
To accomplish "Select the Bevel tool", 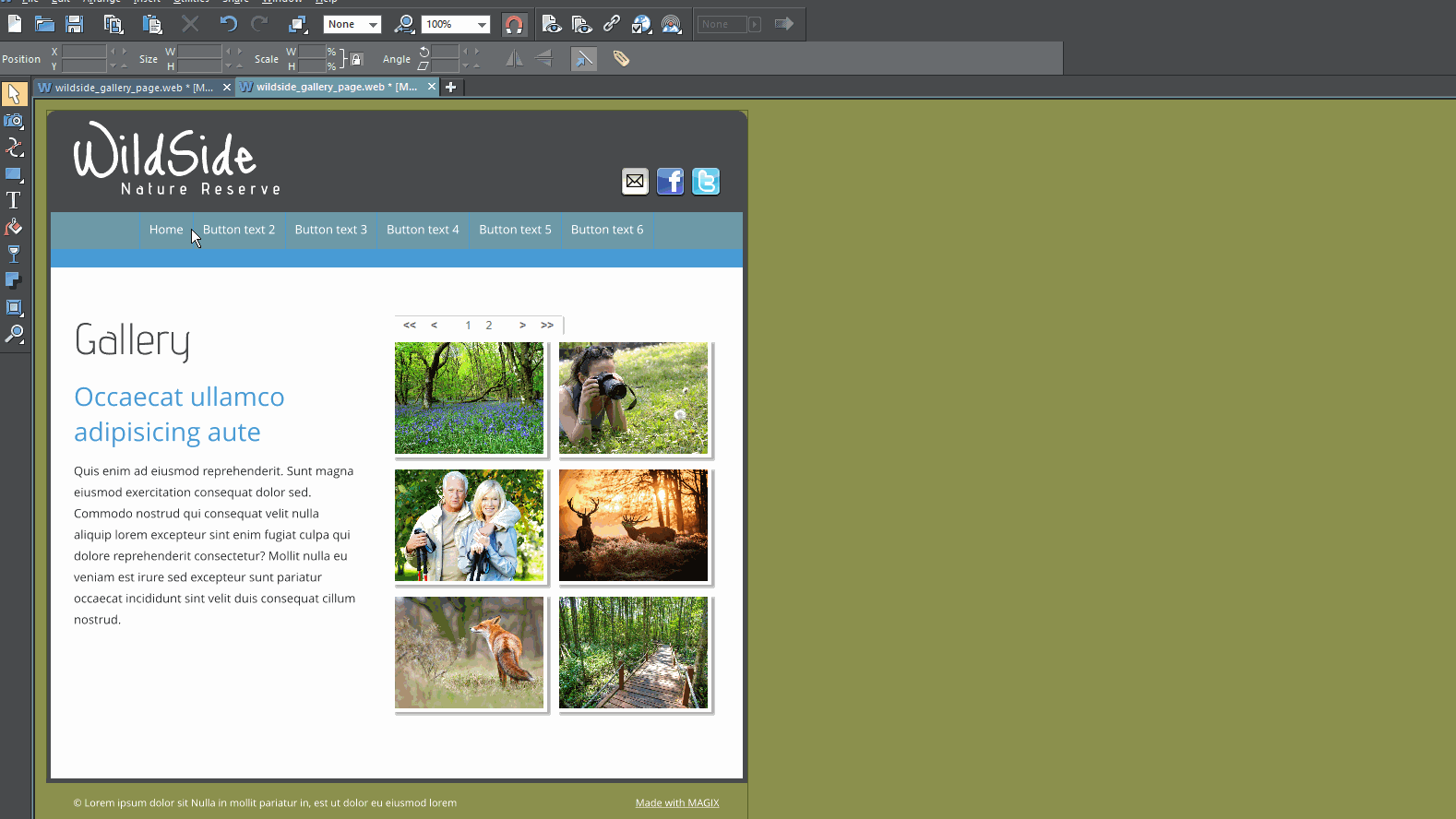I will point(14,307).
